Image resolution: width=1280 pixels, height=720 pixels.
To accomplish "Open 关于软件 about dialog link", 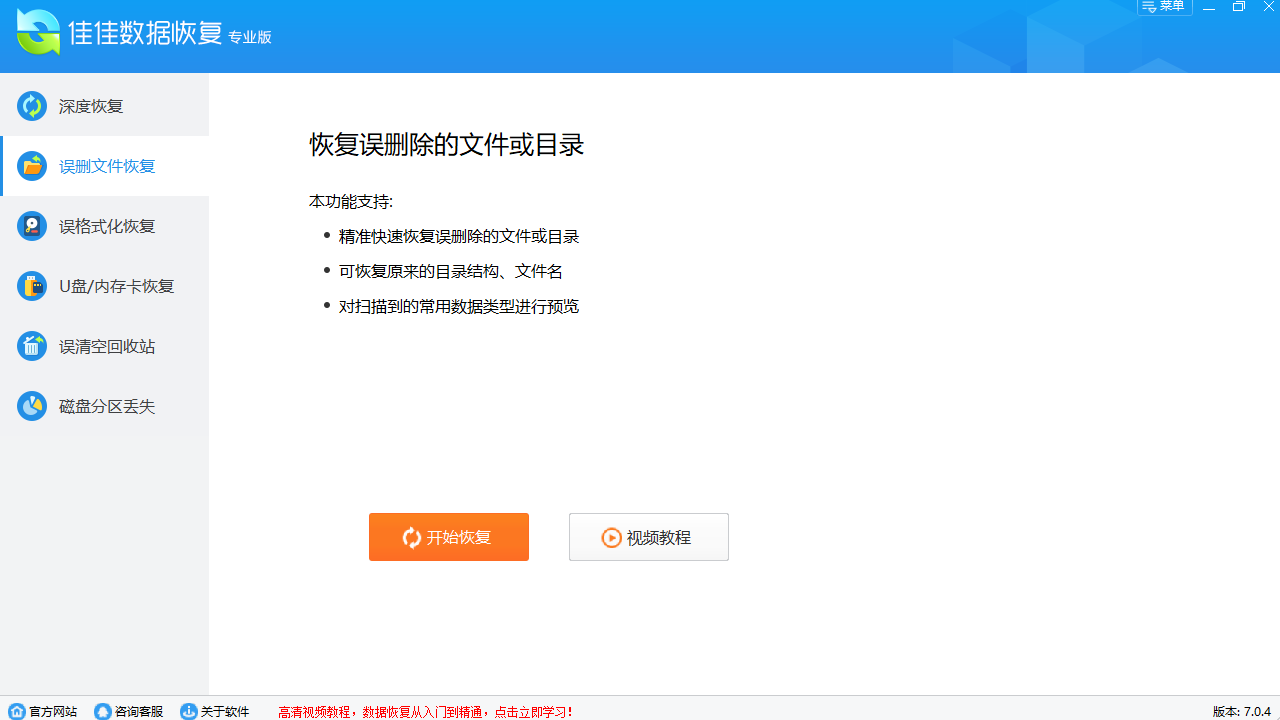I will [215, 711].
